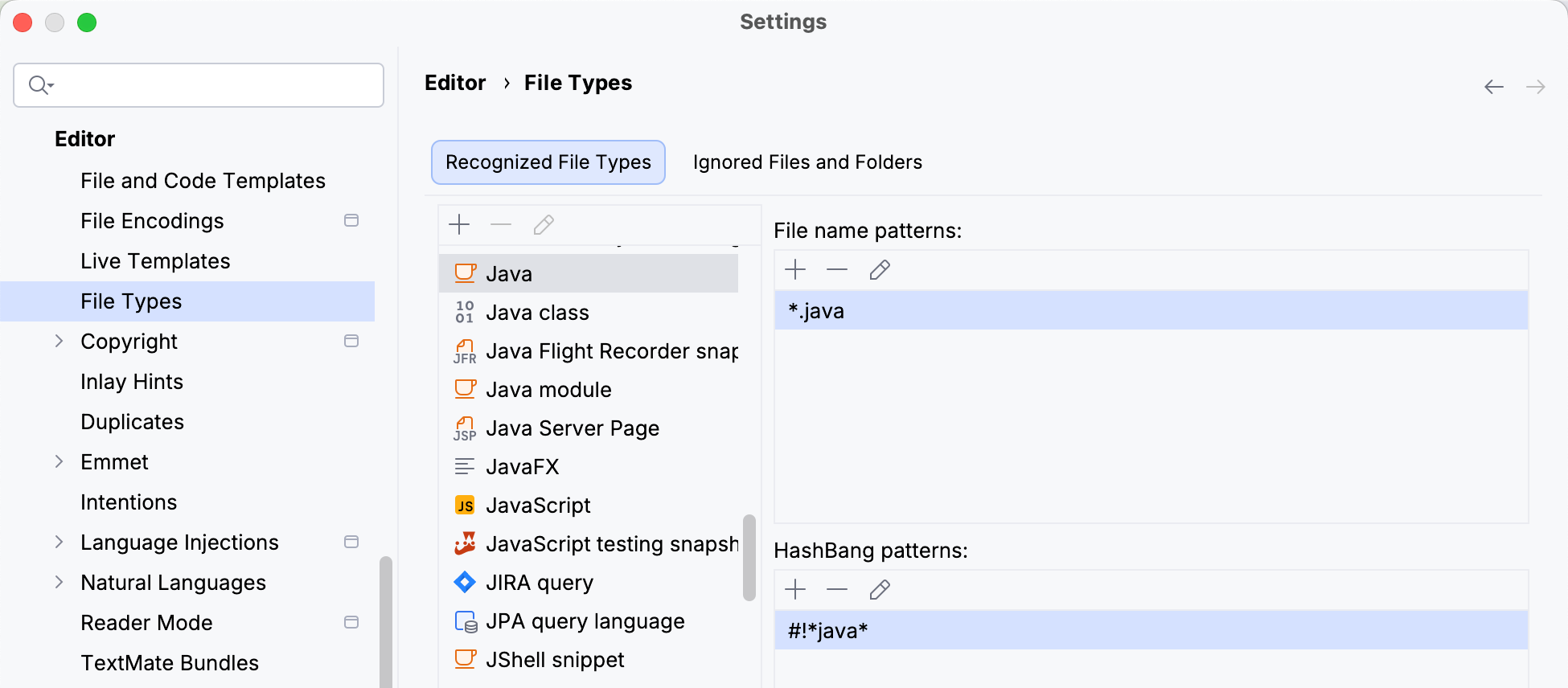1568x688 pixels.
Task: Edit the selected file type
Action: click(544, 224)
